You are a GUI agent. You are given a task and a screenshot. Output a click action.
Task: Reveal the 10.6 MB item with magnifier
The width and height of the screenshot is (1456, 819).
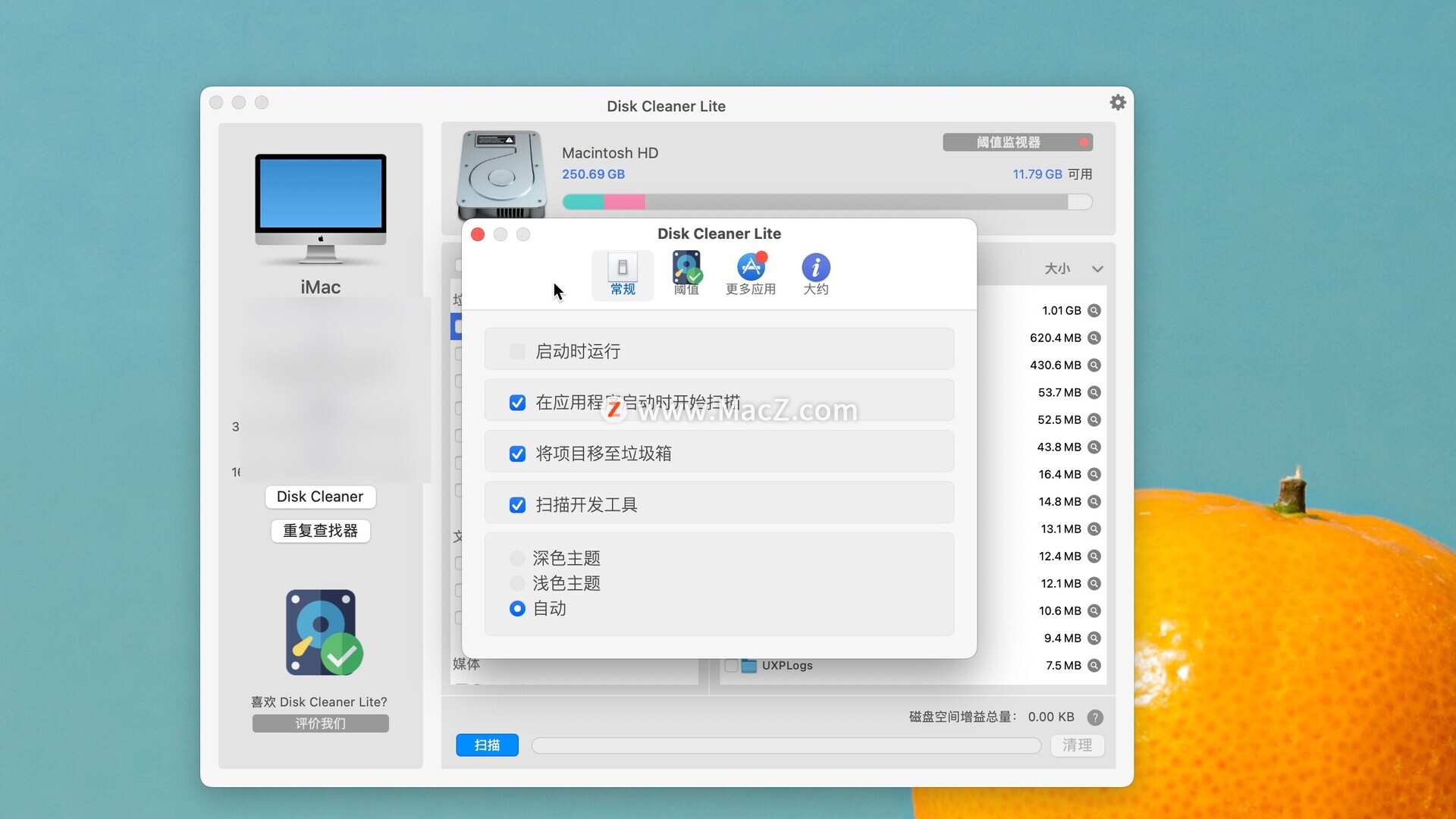tap(1094, 610)
